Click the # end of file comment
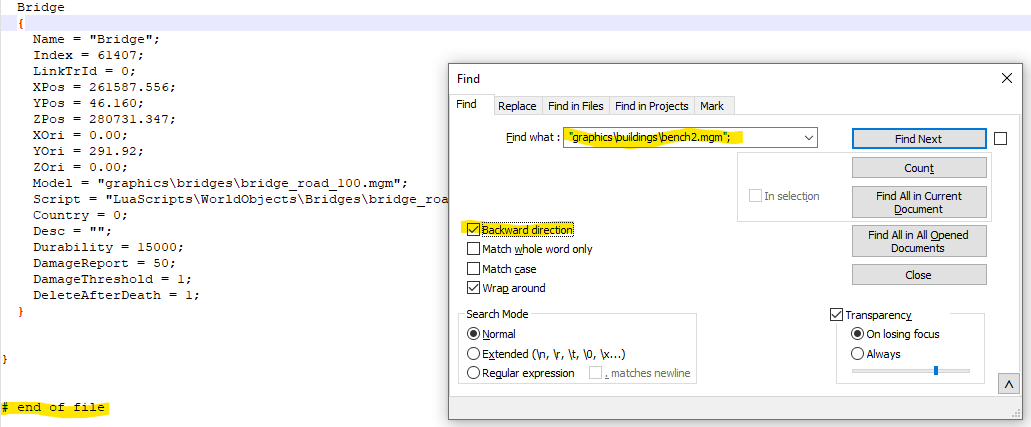Viewport: 1031px width, 427px height. [x=54, y=407]
